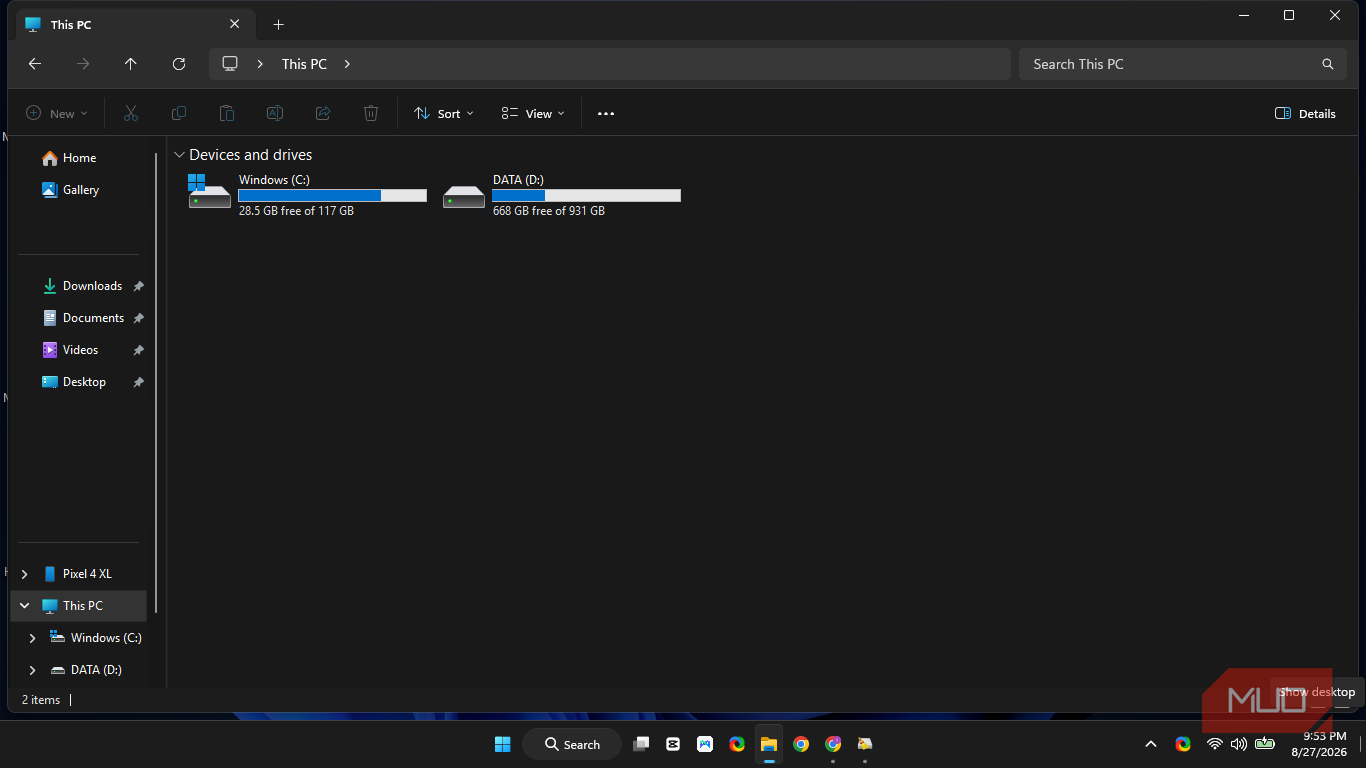Collapse the Devices and drives group

click(x=180, y=155)
